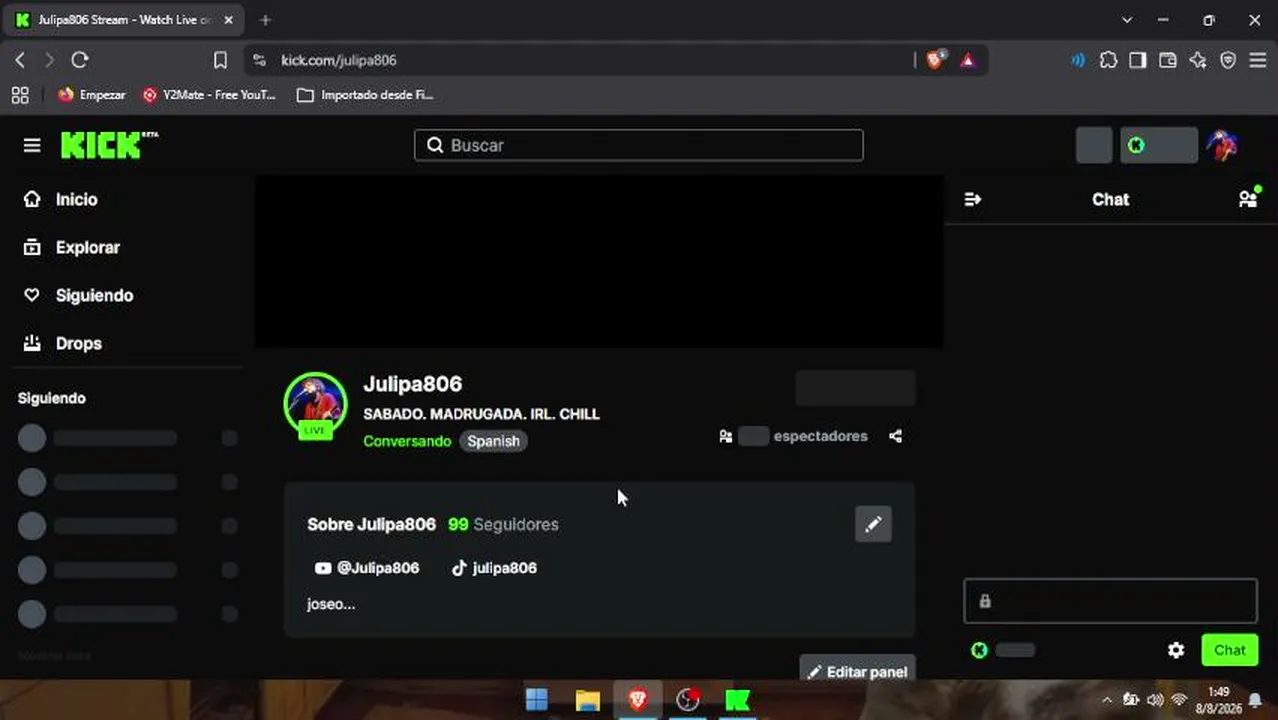
Task: Click the Conversando category link
Action: (407, 441)
